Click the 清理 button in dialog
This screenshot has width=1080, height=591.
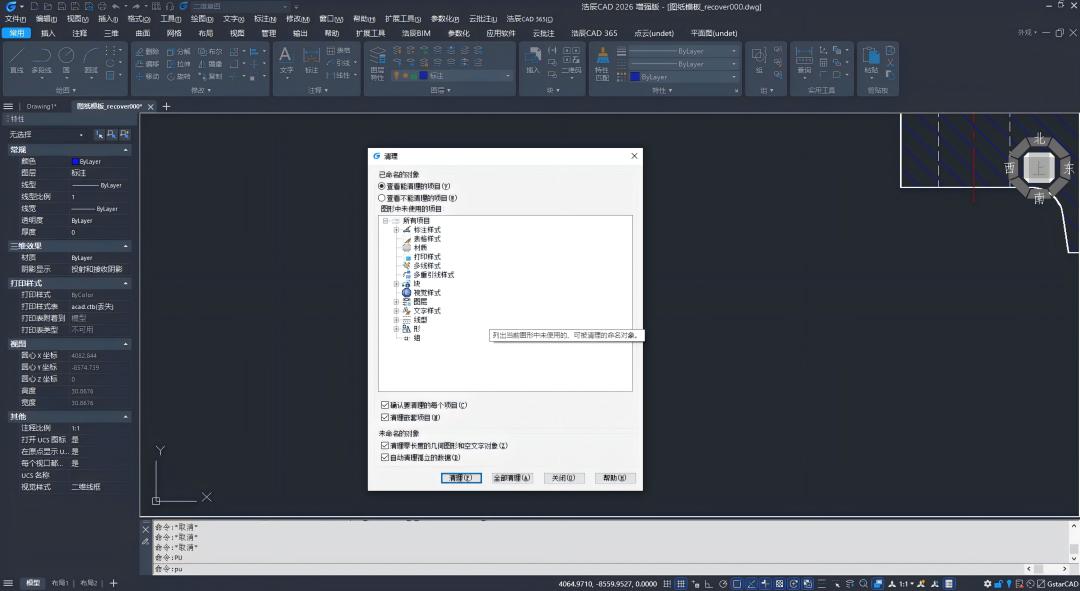[461, 478]
